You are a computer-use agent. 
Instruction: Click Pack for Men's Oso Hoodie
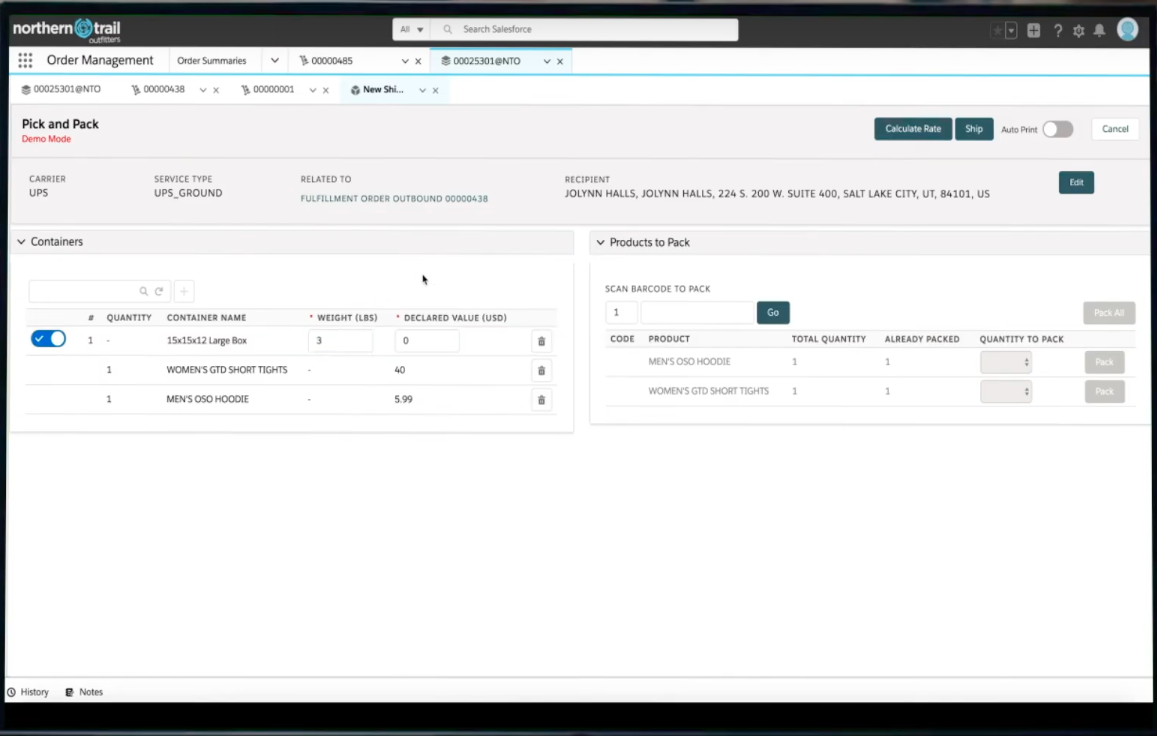pyautogui.click(x=1105, y=362)
